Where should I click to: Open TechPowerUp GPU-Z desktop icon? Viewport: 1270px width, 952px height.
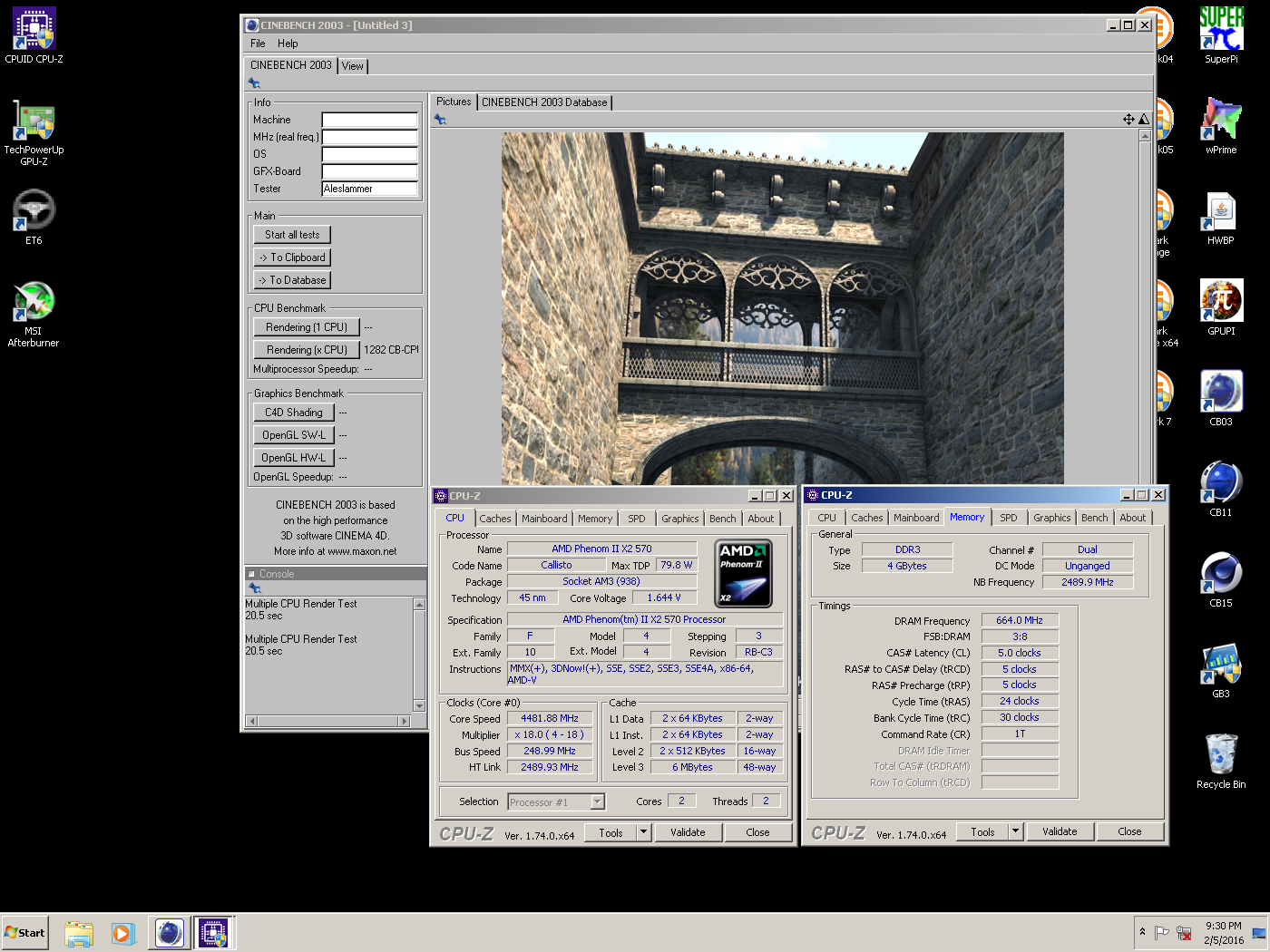point(34,132)
